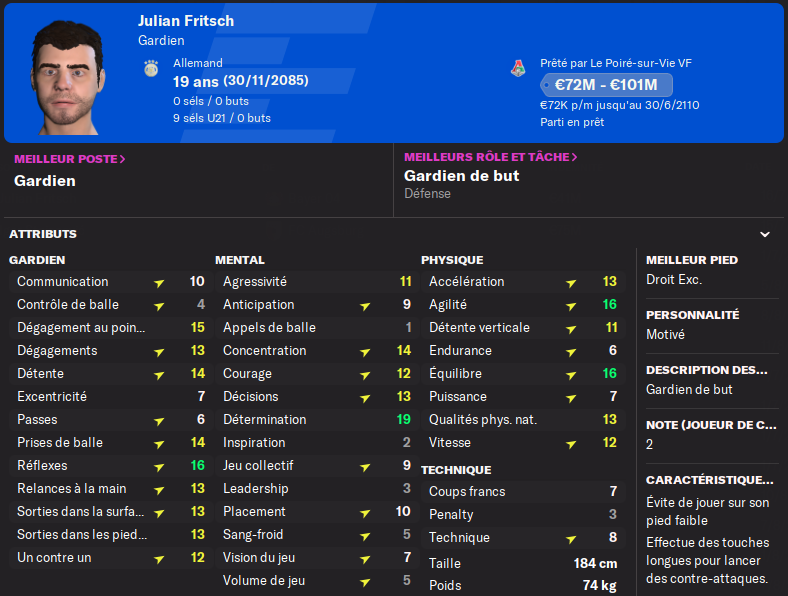Click the yellow arrow beside Communication
Image resolution: width=788 pixels, height=596 pixels.
point(159,283)
